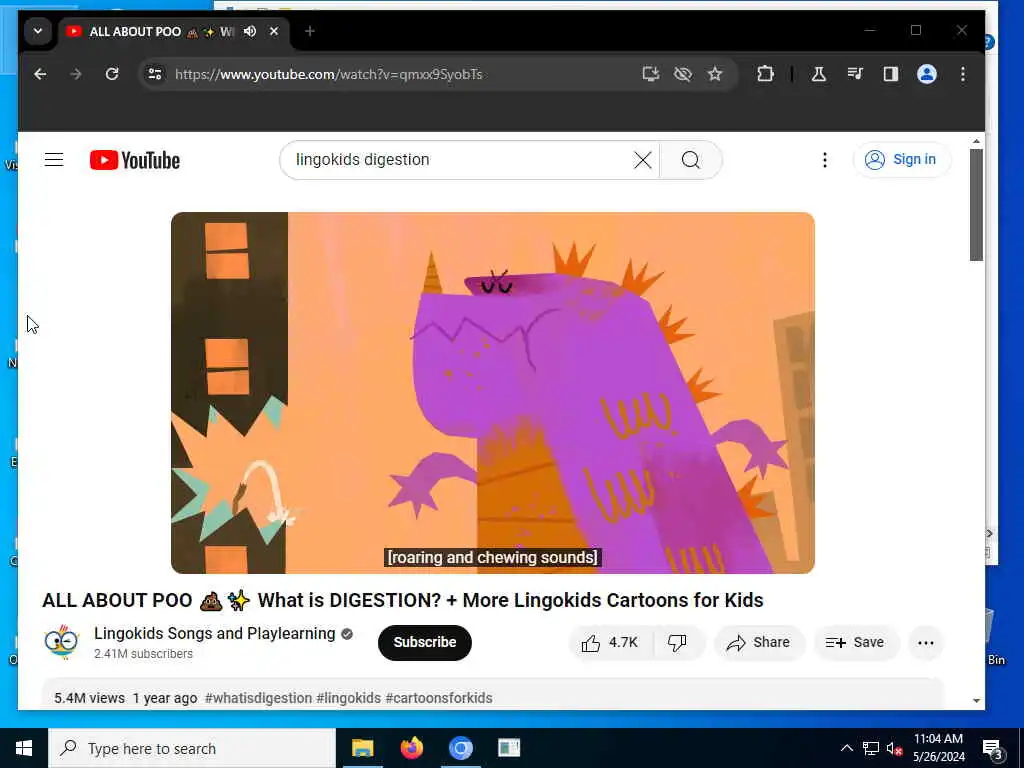Toggle Chrome side panel
Screen dimensions: 1024x768
[x=891, y=74]
